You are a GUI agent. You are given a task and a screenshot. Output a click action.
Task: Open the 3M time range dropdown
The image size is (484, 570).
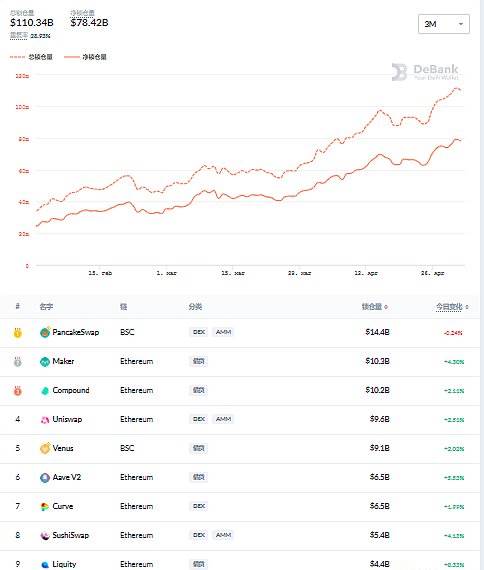pyautogui.click(x=444, y=24)
